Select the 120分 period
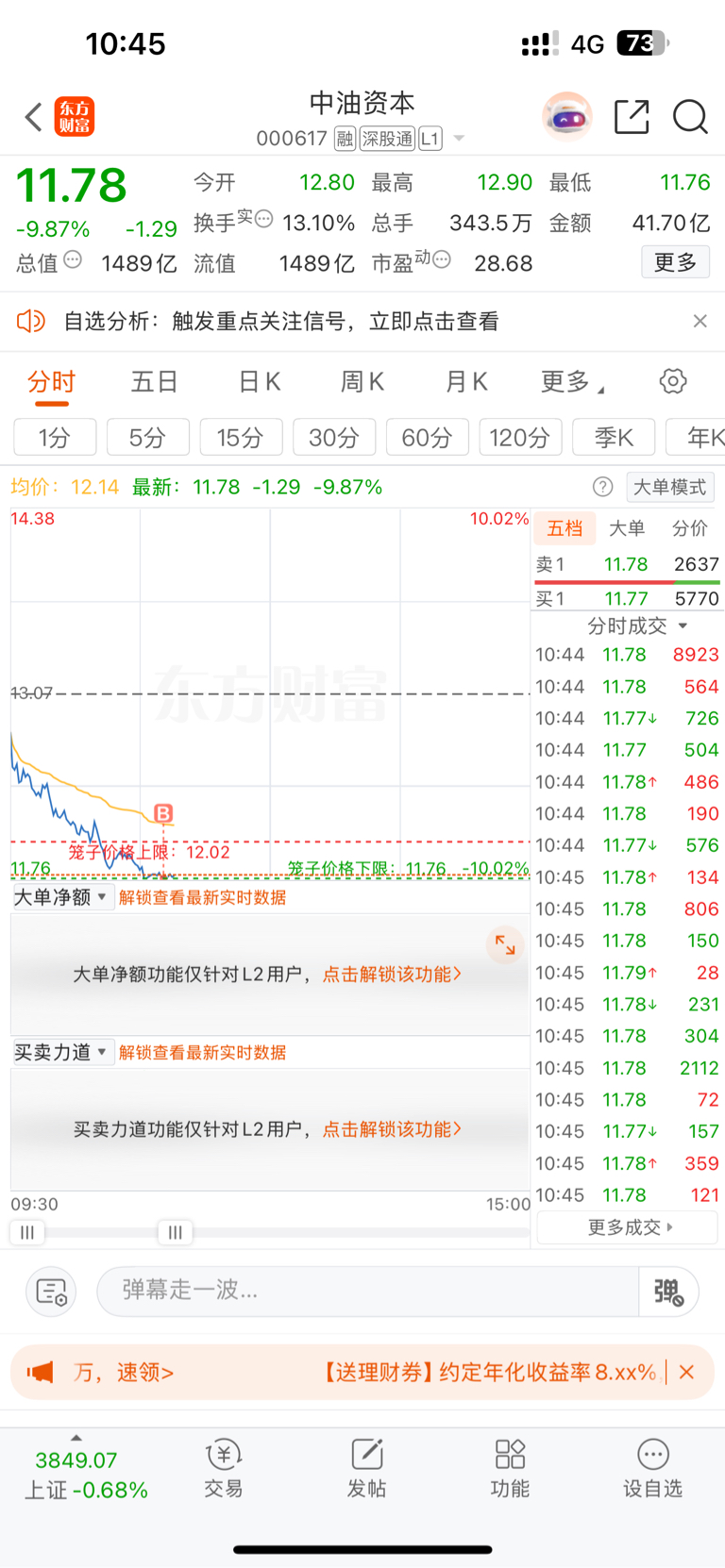This screenshot has height=1568, width=725. (520, 438)
